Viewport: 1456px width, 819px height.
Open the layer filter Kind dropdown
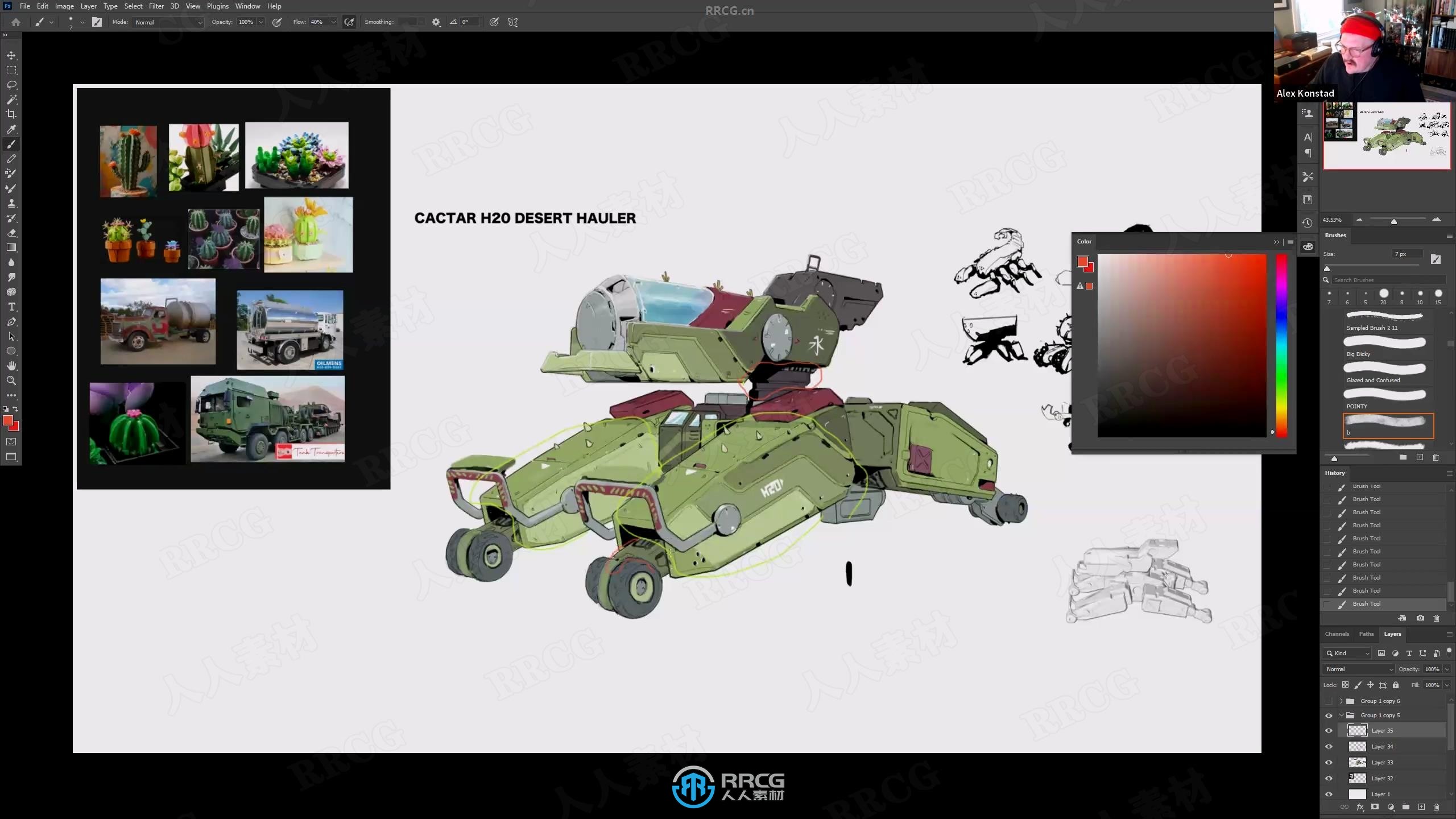(1347, 653)
